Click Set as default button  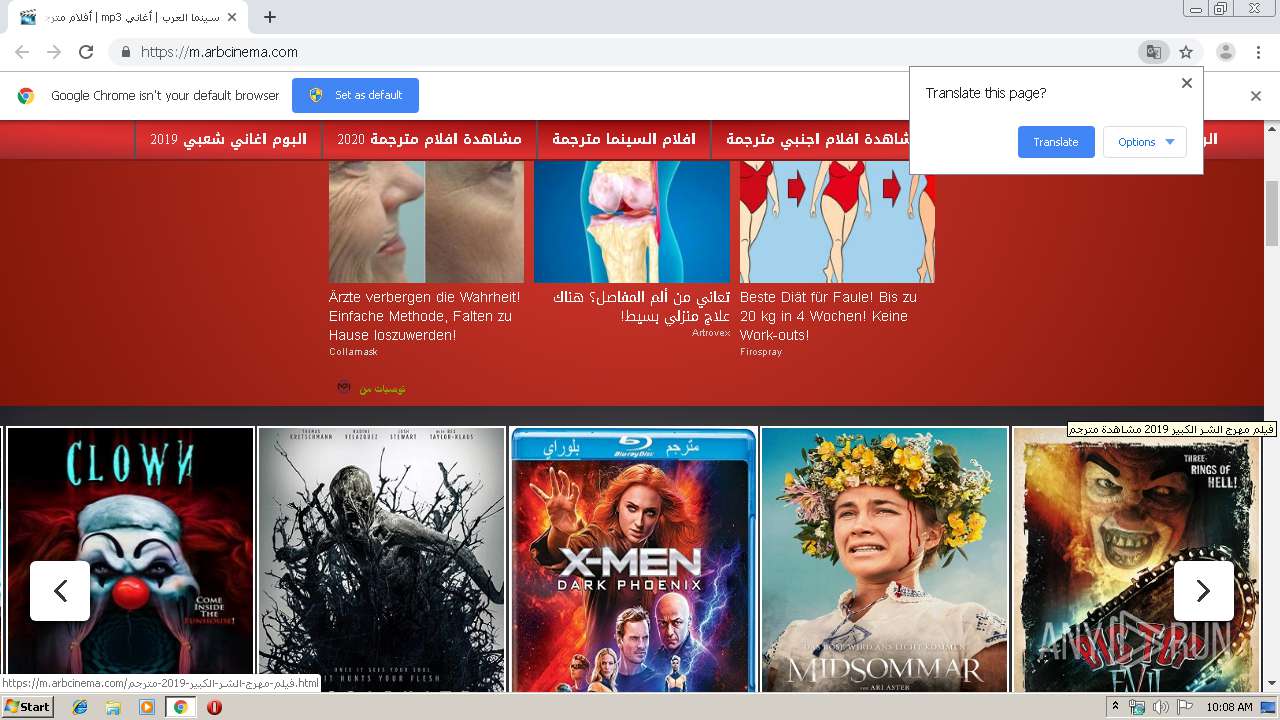pyautogui.click(x=355, y=95)
